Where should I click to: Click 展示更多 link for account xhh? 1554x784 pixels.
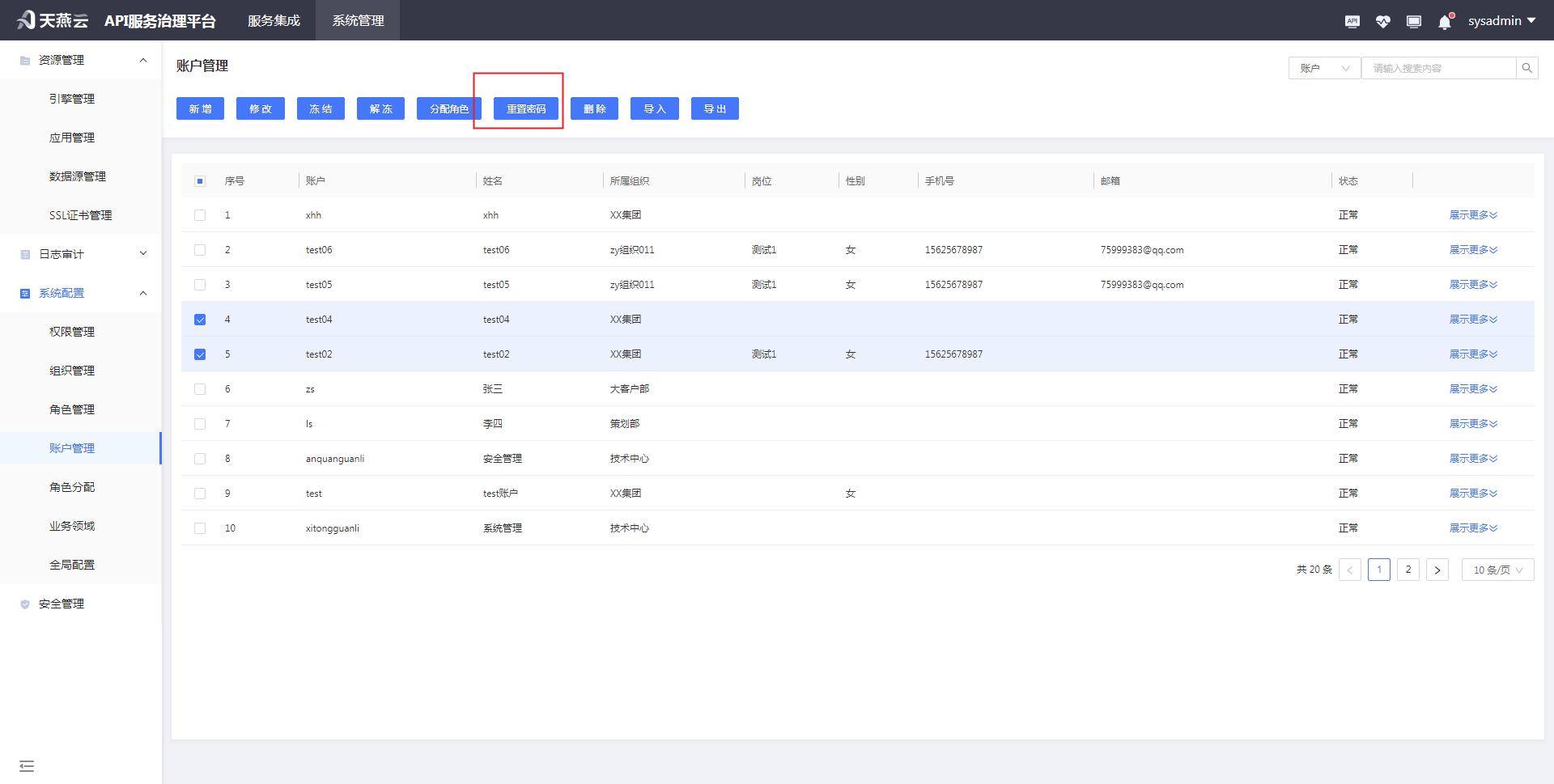click(x=1472, y=215)
